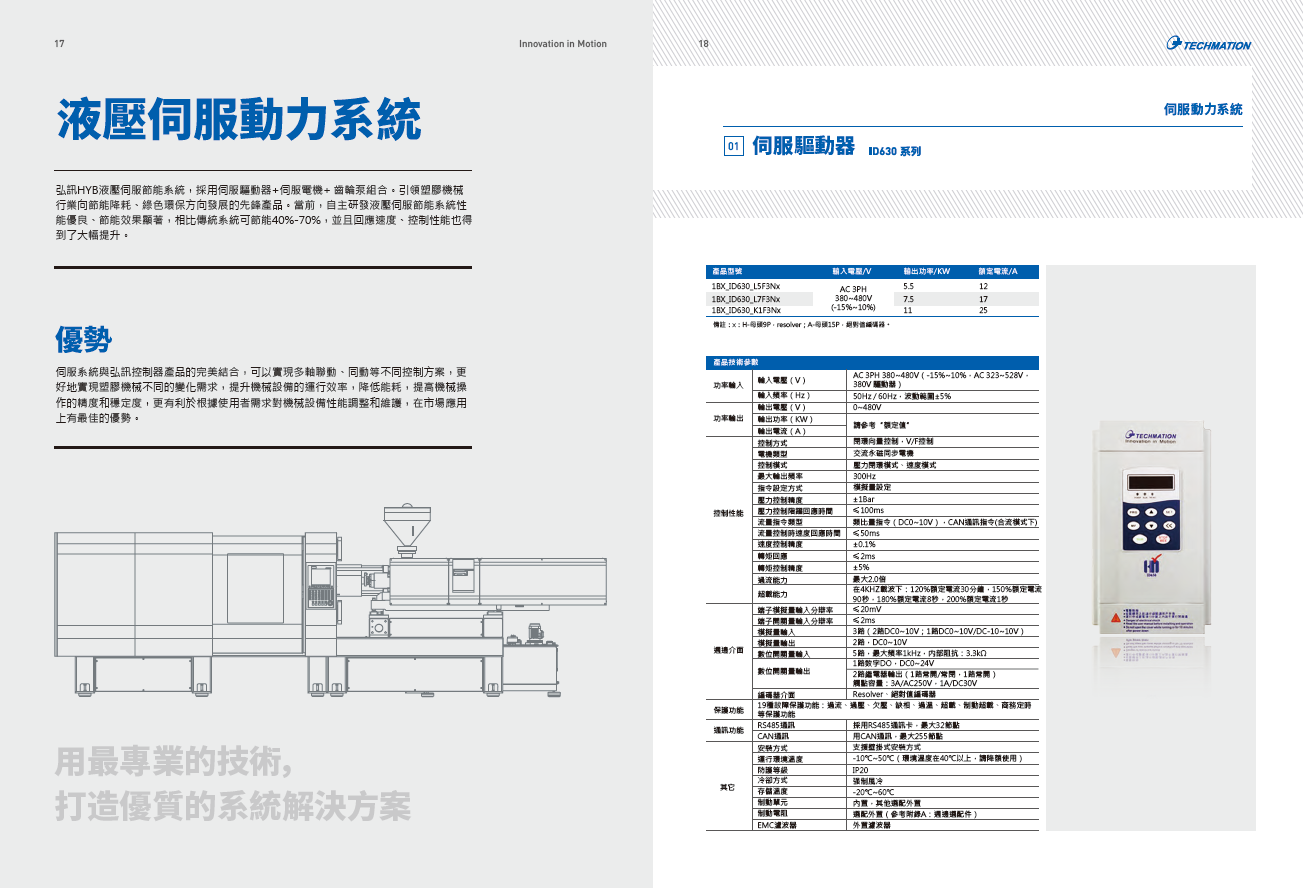Click the 300Hz maximum output frequency value

[864, 476]
